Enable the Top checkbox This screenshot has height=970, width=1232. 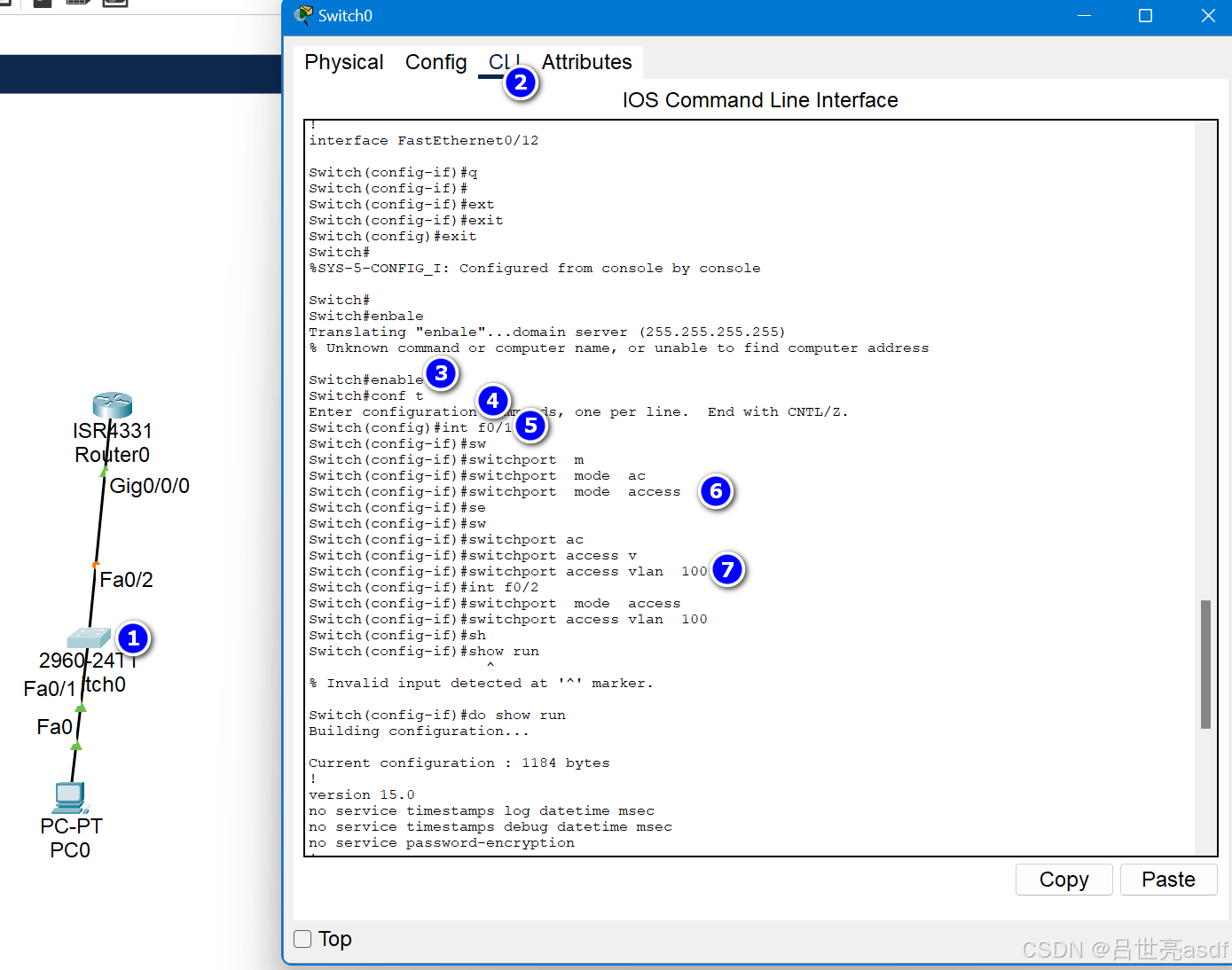[x=302, y=939]
